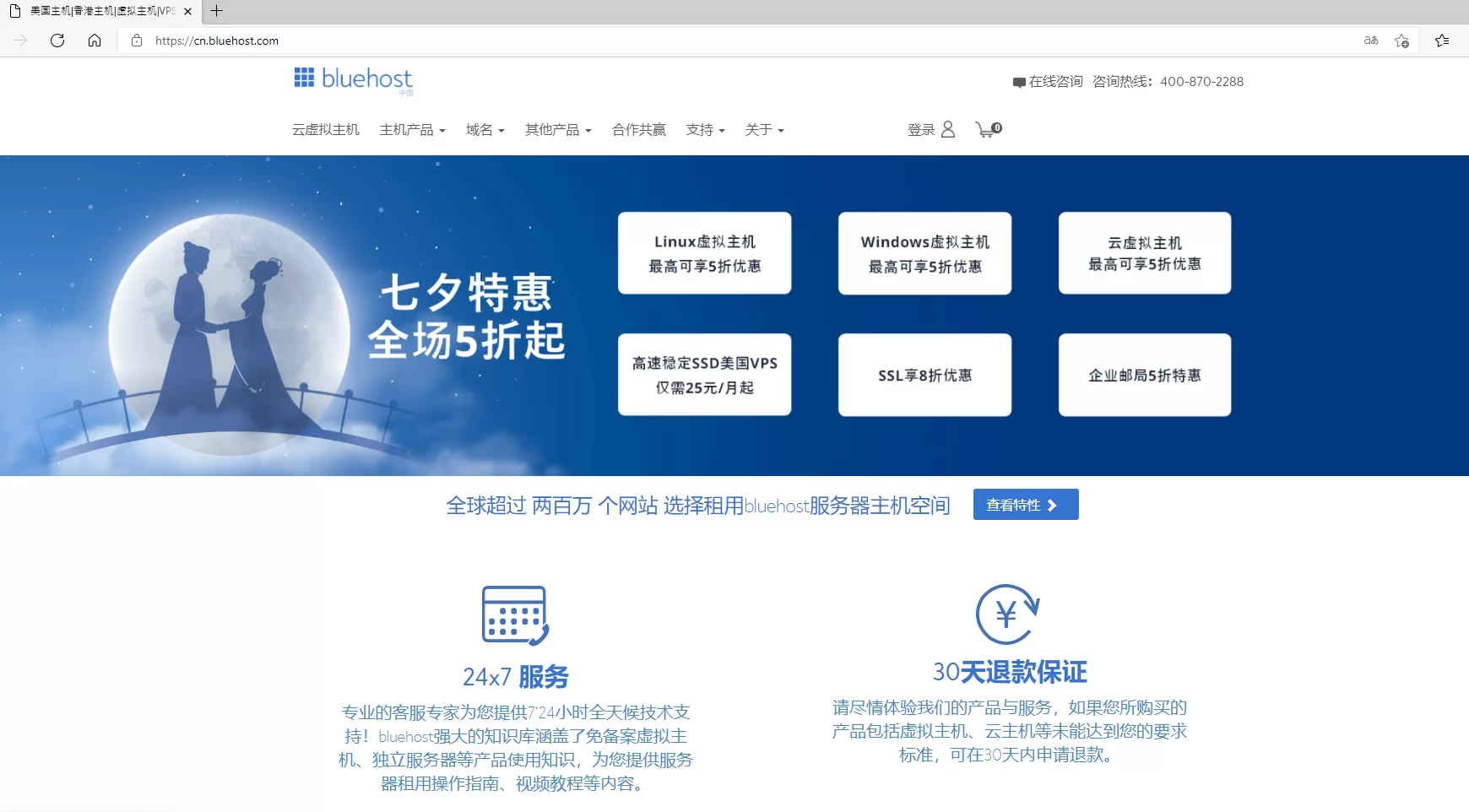The height and width of the screenshot is (812, 1469).
Task: Close the current browser tab
Action: (x=187, y=11)
